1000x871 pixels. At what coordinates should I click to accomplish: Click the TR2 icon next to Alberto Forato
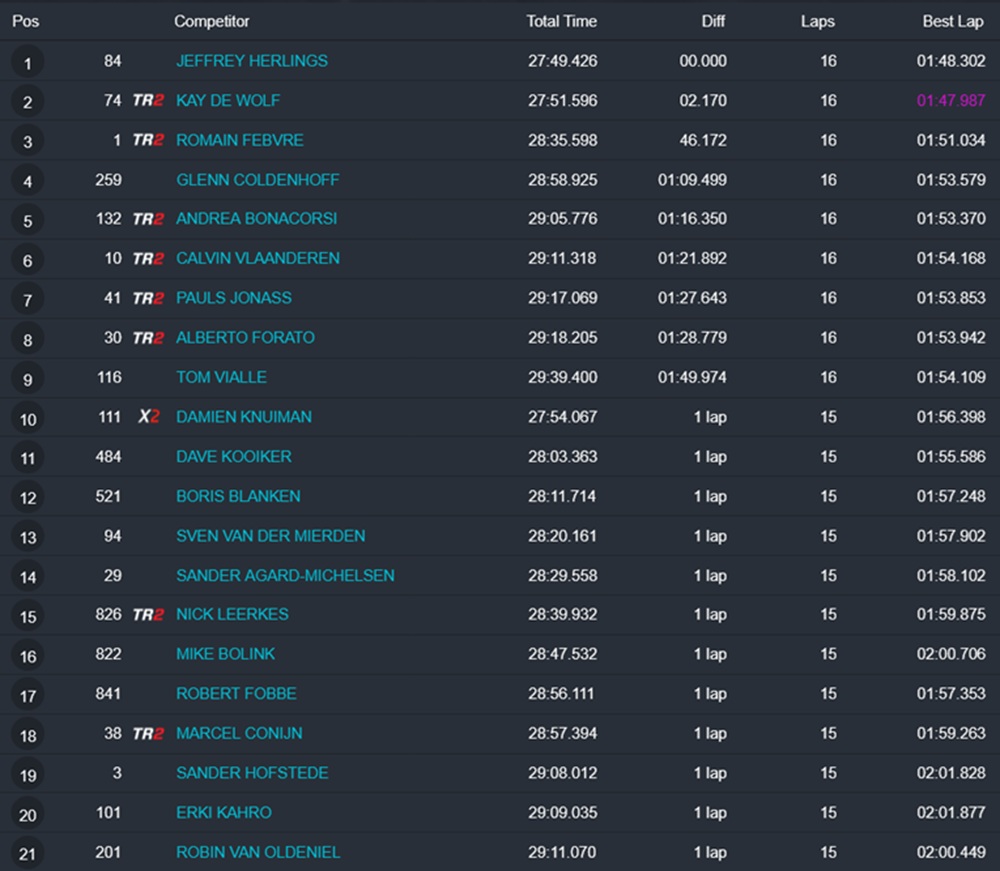148,338
